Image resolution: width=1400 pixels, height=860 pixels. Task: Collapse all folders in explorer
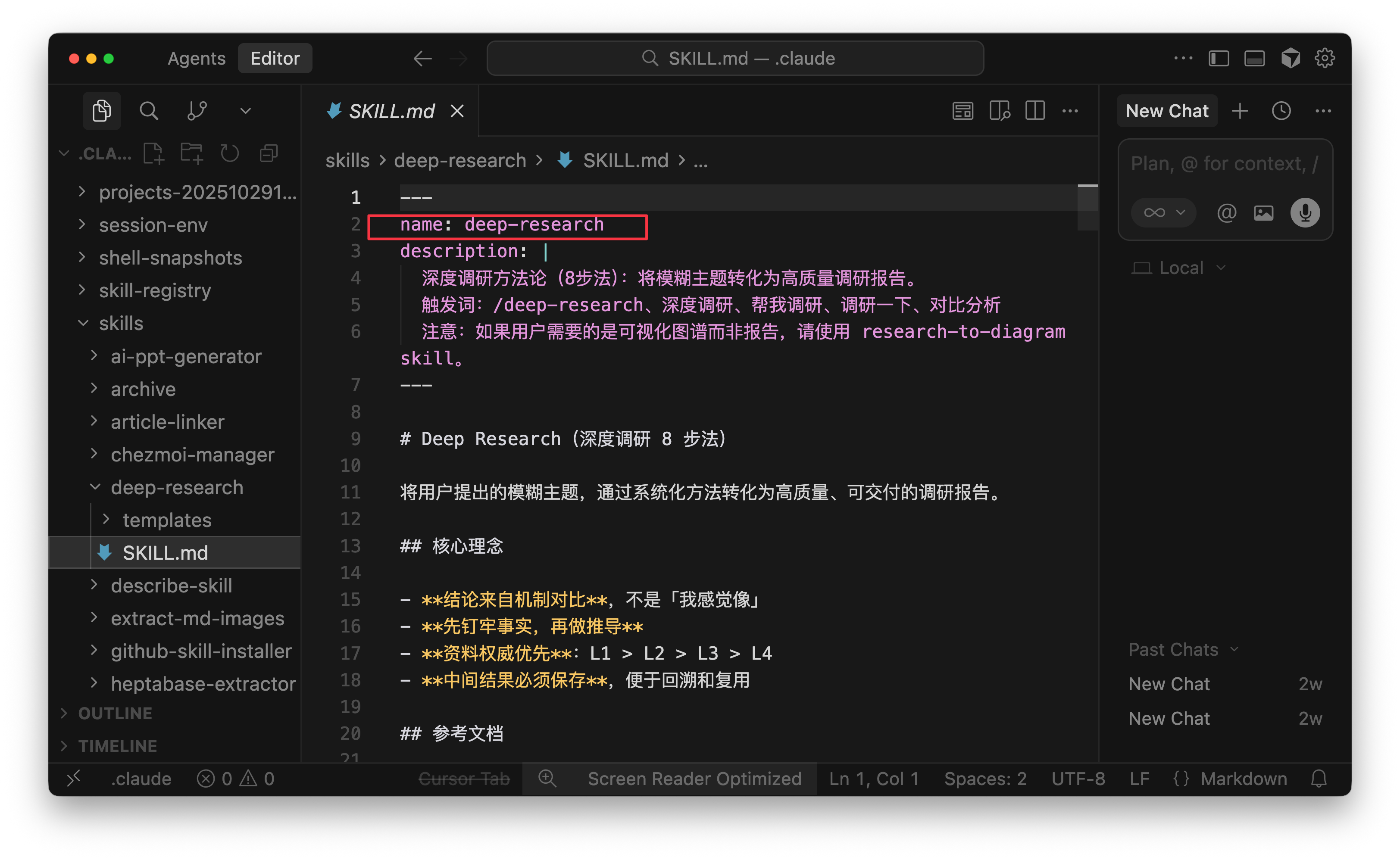[269, 153]
